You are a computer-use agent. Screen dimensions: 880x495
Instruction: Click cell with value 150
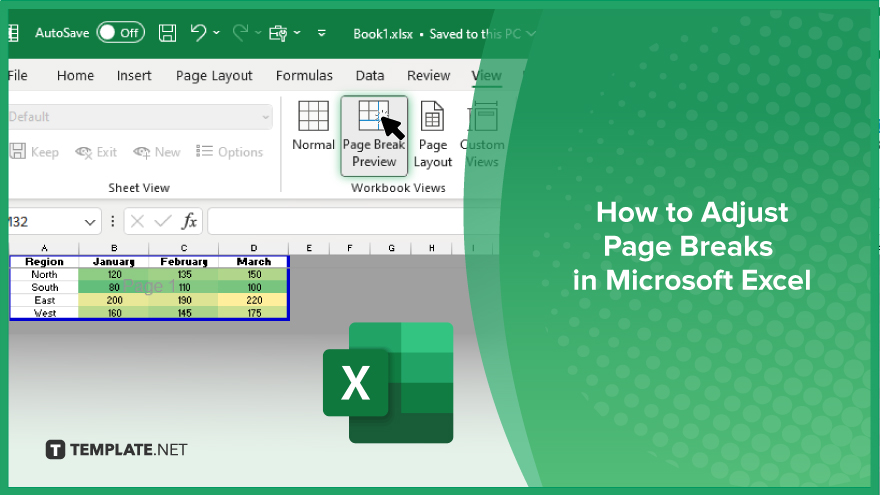coord(254,274)
